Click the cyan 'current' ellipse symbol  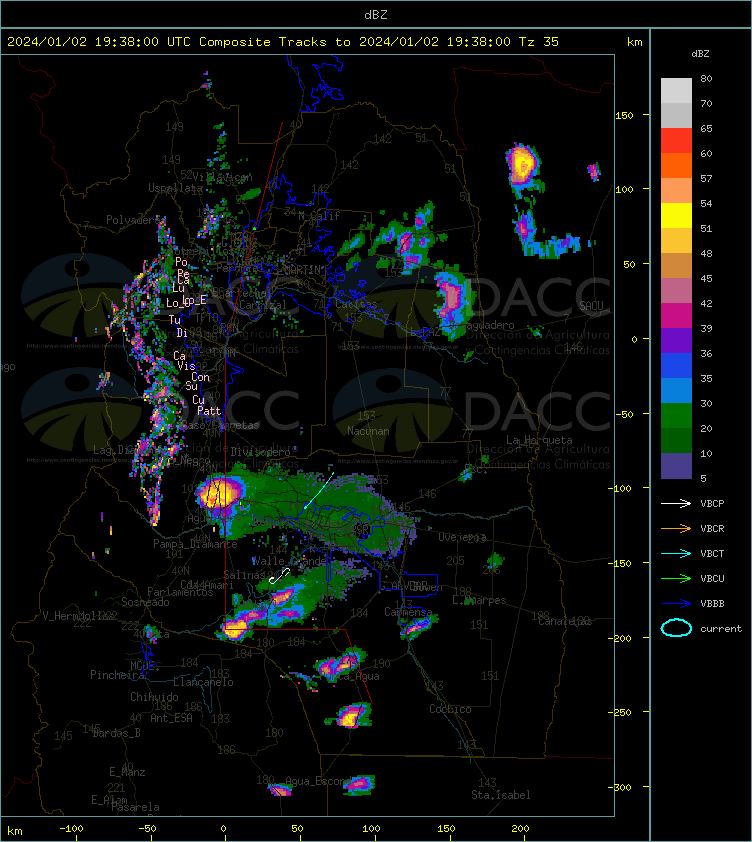click(x=676, y=628)
